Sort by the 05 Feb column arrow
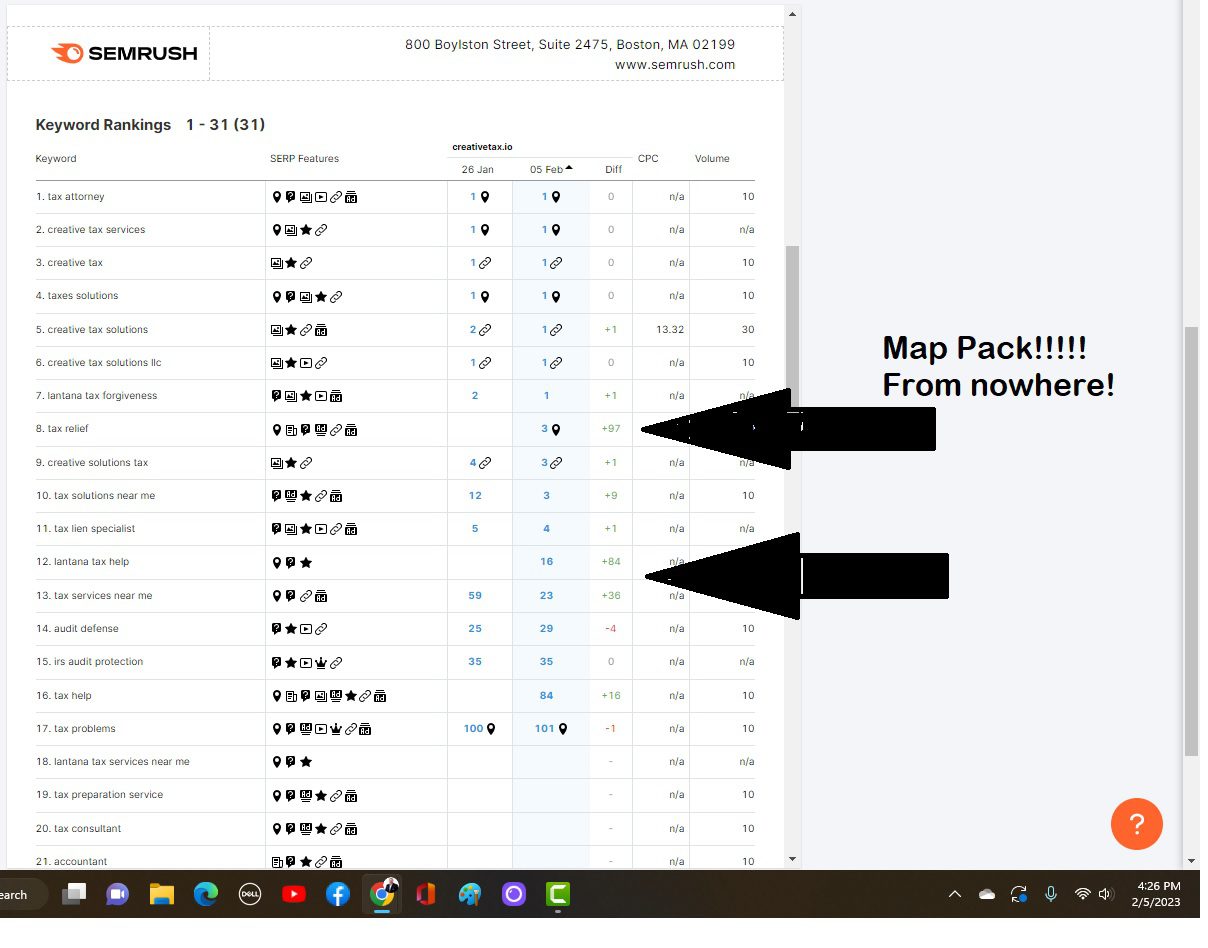Image resolution: width=1208 pixels, height=948 pixels. point(569,168)
